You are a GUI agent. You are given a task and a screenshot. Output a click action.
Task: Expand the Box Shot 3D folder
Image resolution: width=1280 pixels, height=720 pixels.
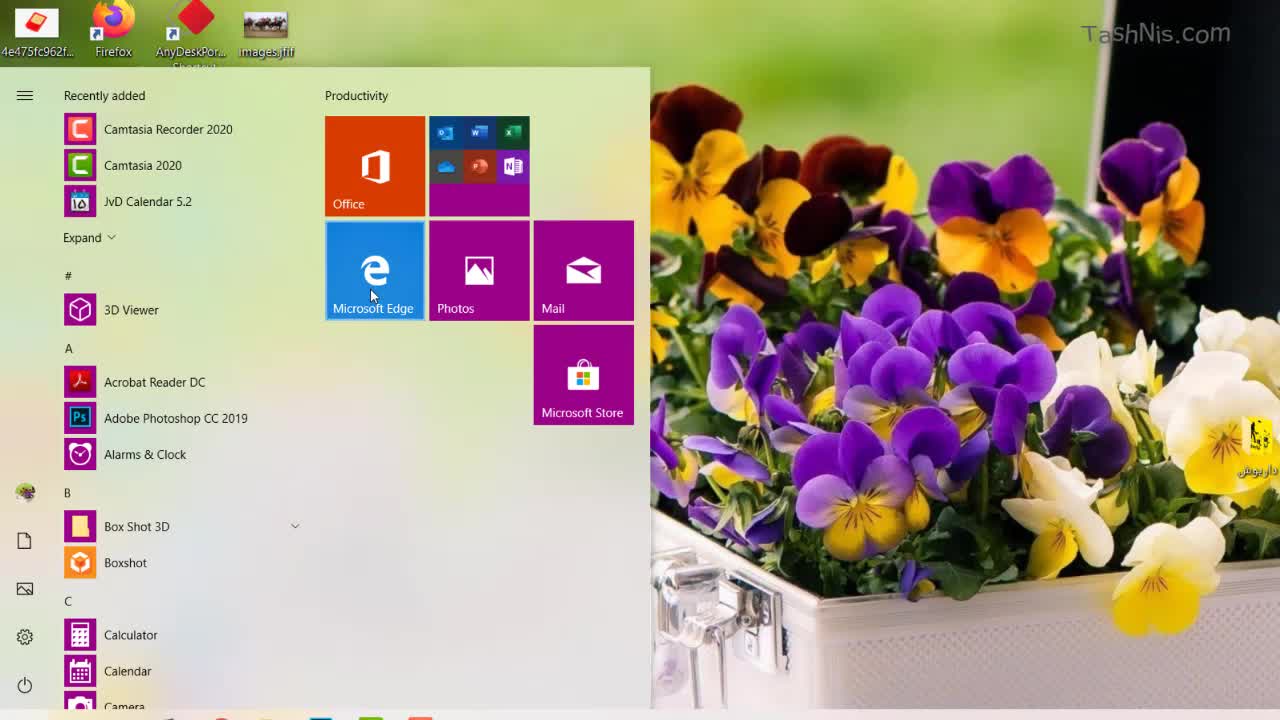295,526
